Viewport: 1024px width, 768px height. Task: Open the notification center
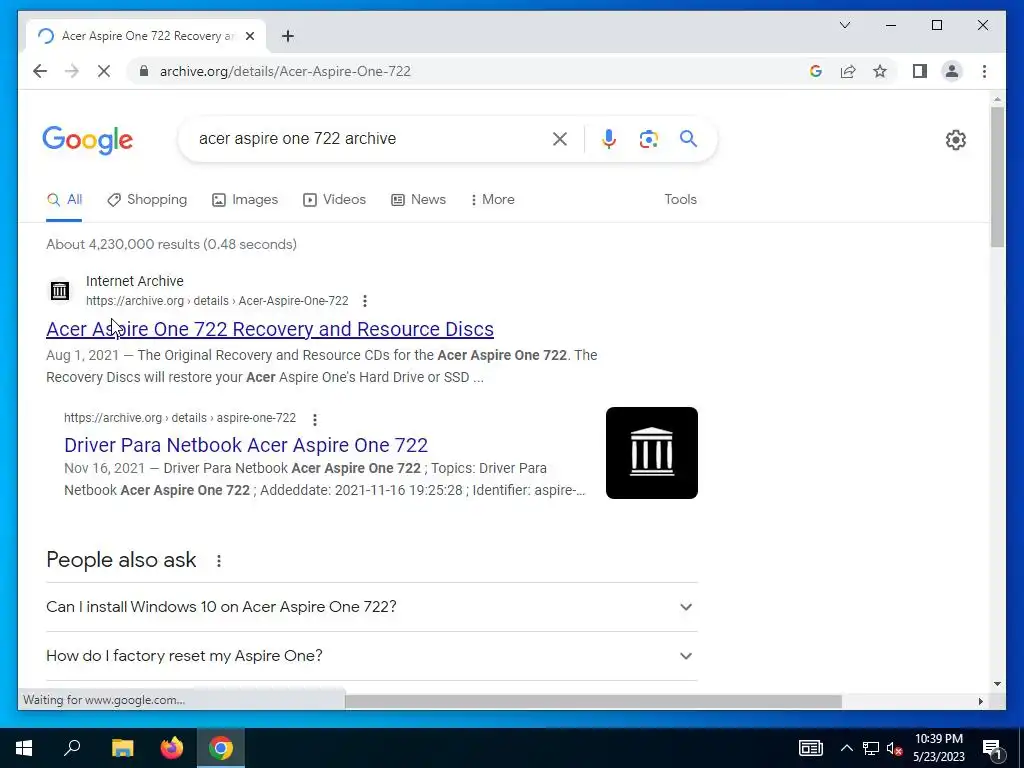pyautogui.click(x=993, y=750)
